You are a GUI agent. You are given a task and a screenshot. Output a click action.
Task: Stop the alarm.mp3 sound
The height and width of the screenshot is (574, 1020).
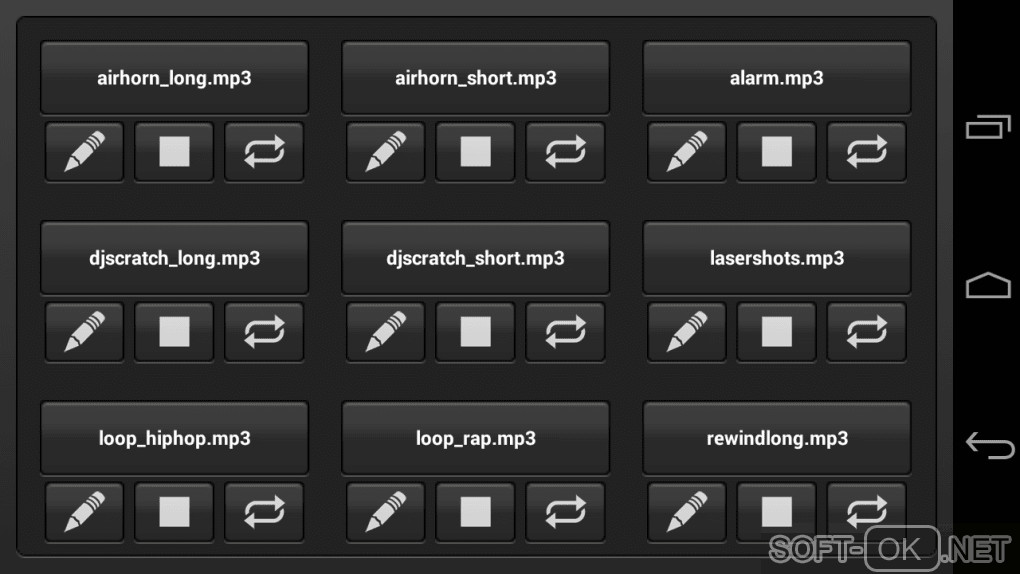click(777, 152)
